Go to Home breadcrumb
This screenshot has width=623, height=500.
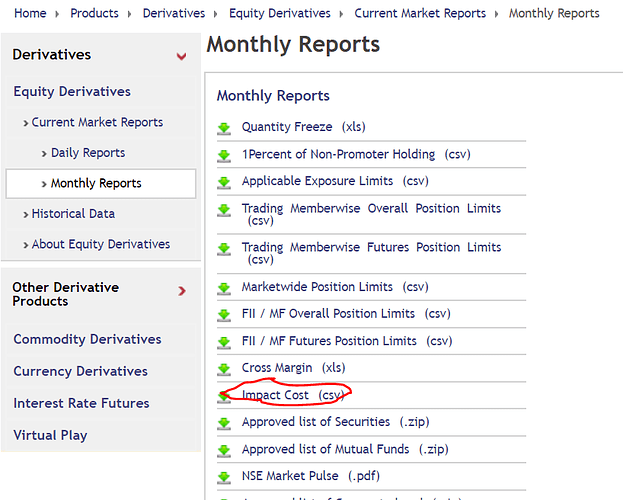coord(30,13)
